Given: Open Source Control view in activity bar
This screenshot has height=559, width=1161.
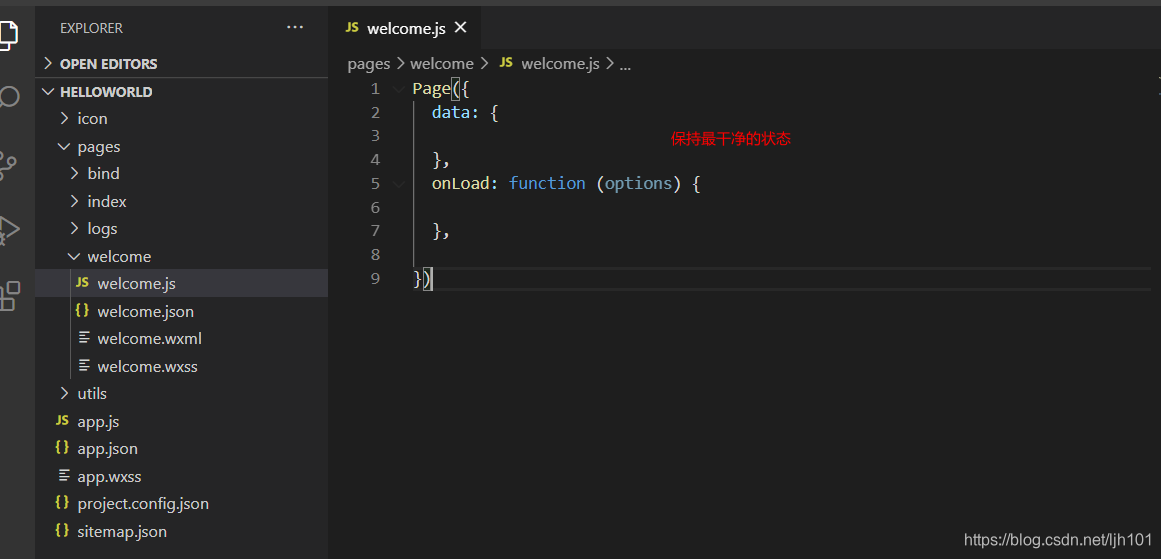Looking at the screenshot, I should coord(7,166).
